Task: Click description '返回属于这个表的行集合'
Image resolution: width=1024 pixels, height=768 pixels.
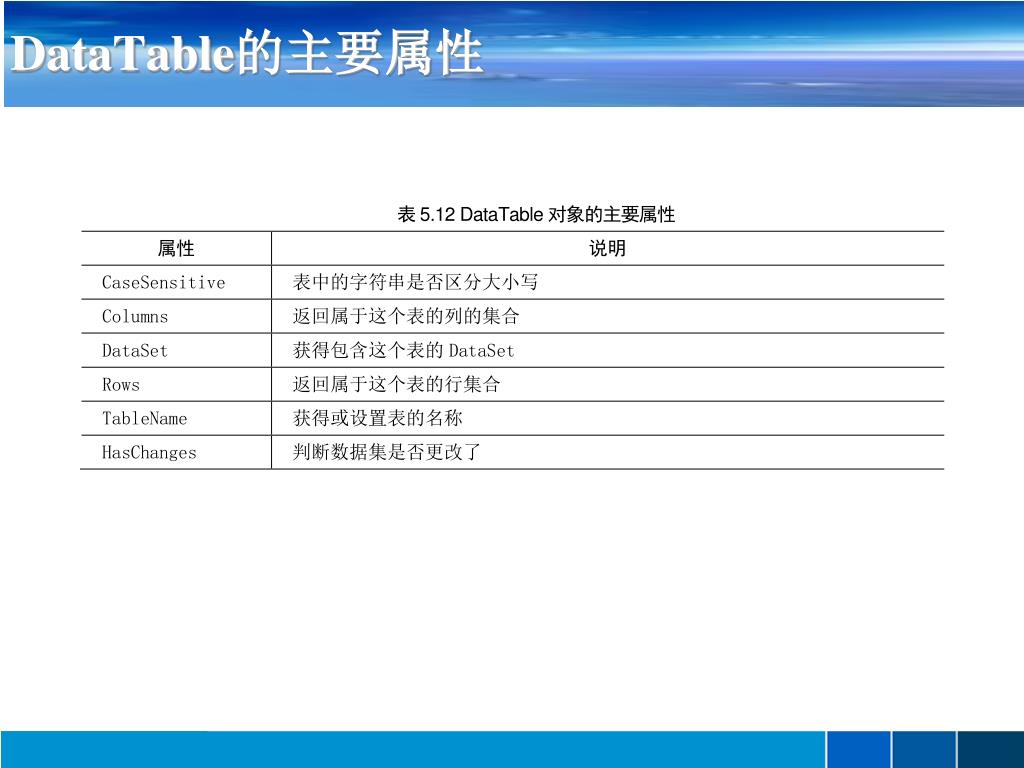Action: coord(396,384)
